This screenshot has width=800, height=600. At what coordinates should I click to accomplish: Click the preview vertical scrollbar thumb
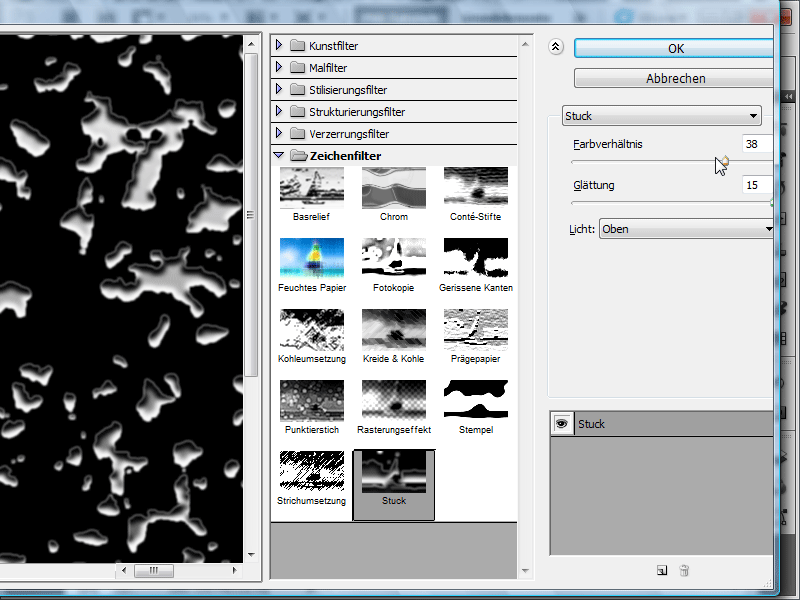(251, 215)
